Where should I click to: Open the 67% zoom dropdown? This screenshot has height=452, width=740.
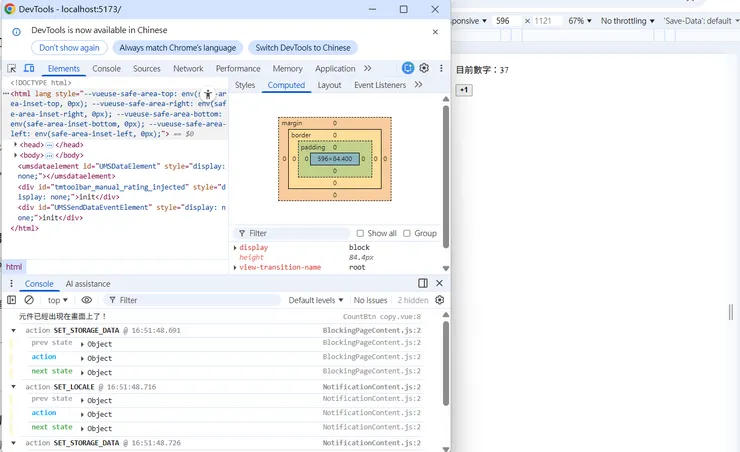tap(579, 21)
